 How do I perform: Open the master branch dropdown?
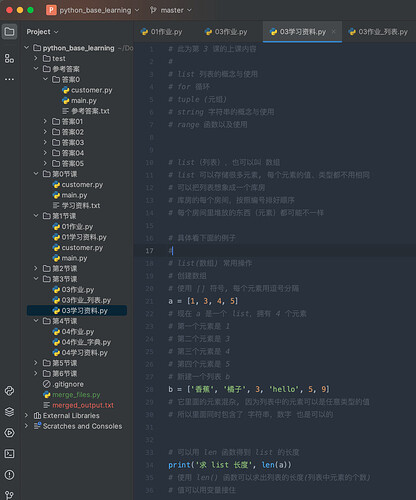[171, 10]
